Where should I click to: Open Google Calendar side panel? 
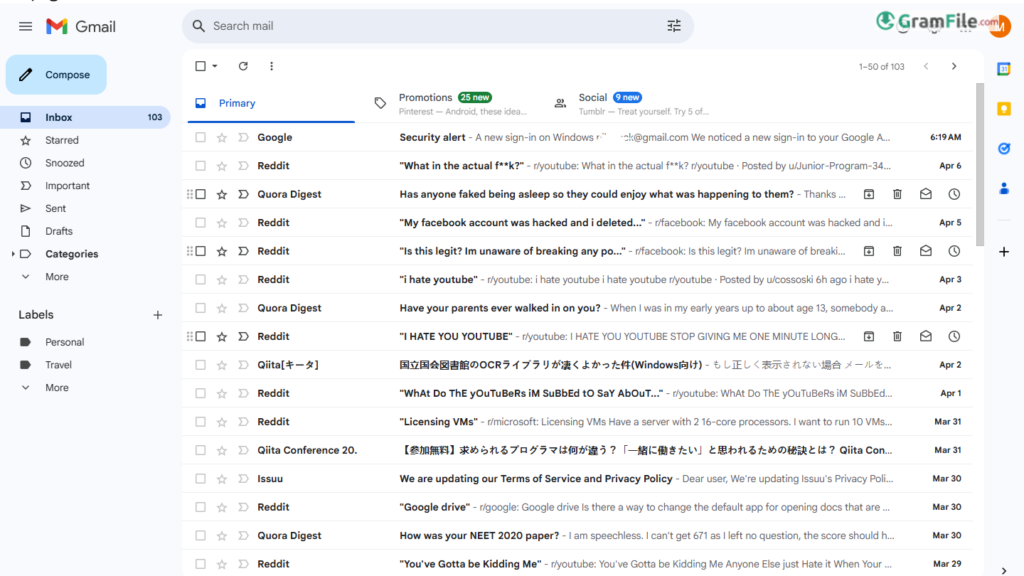[x=1004, y=69]
